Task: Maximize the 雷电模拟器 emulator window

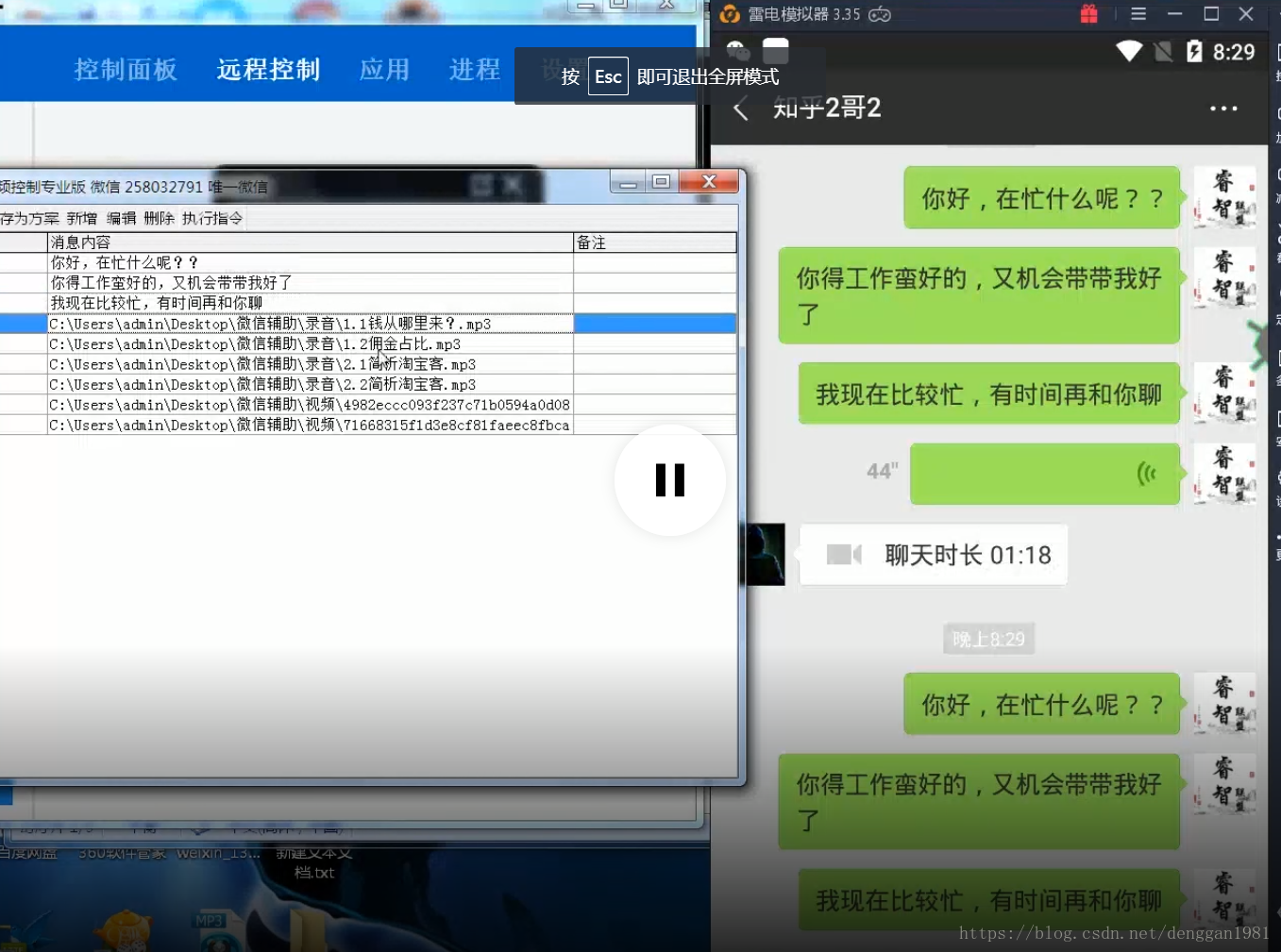Action: 1211,14
